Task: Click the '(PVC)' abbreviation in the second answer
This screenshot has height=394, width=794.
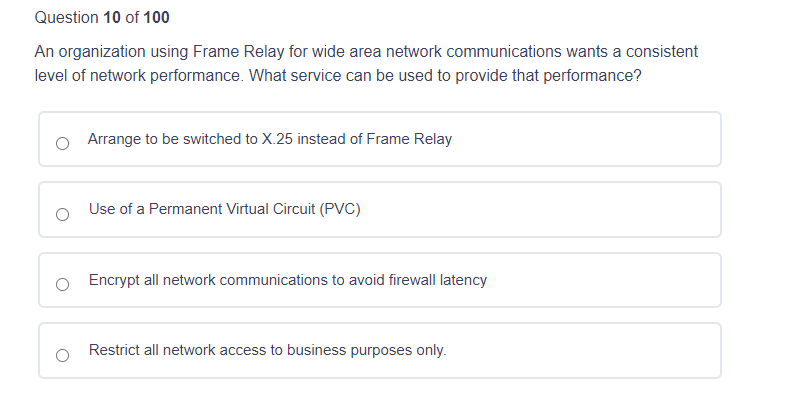Action: [x=340, y=209]
